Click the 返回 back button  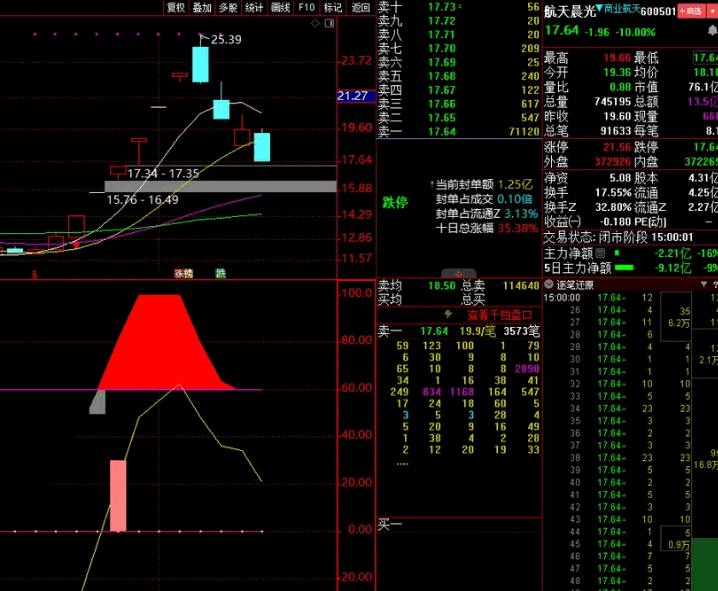coord(360,7)
